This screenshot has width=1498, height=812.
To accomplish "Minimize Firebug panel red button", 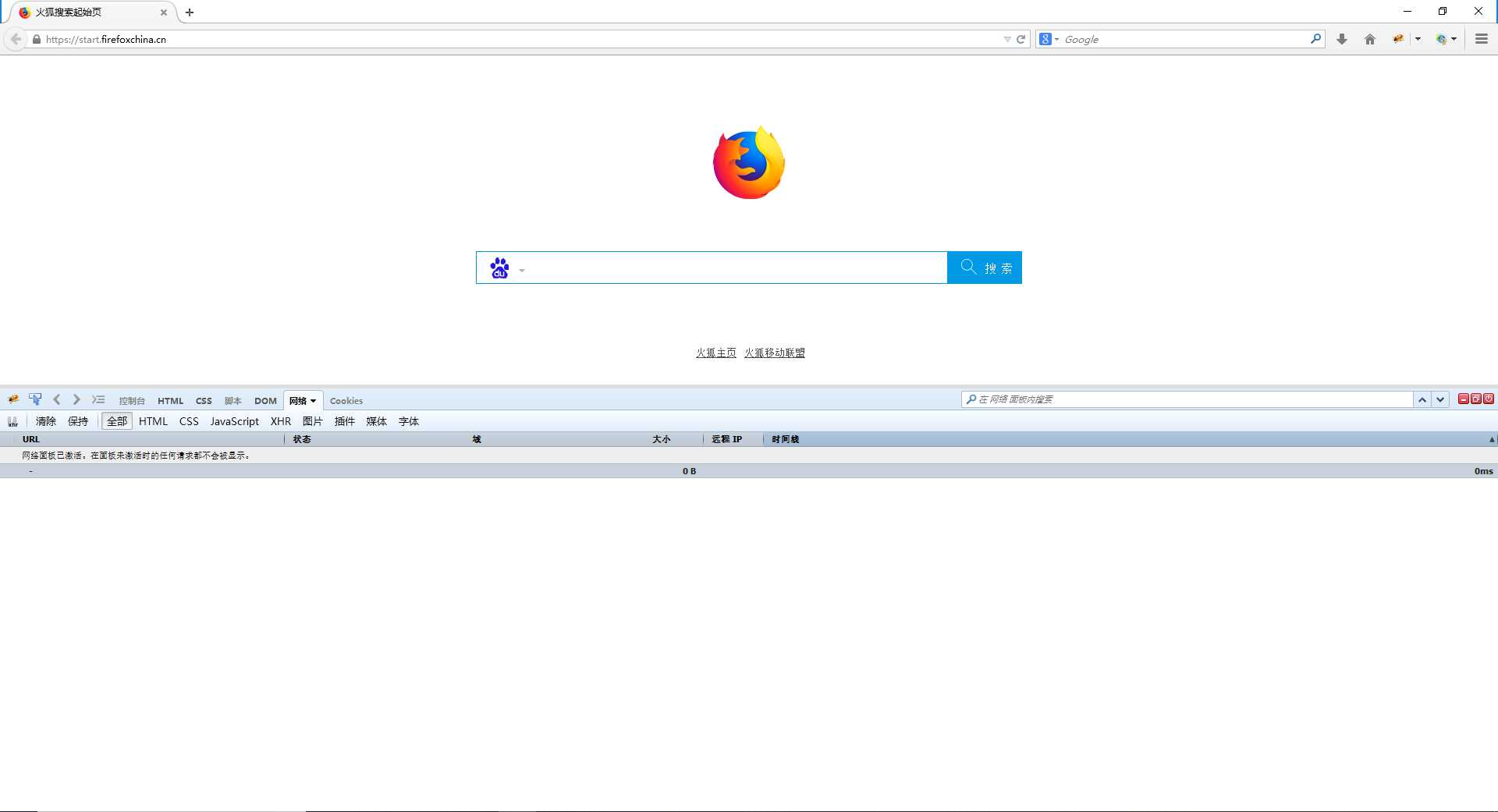I will (1464, 399).
